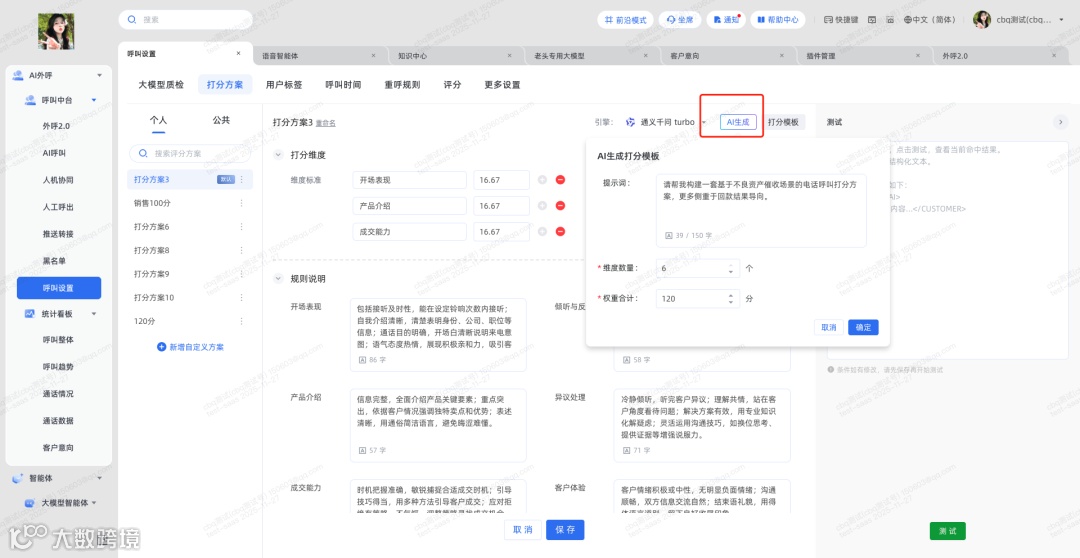Collapse the 规则说明 section

click(278, 279)
